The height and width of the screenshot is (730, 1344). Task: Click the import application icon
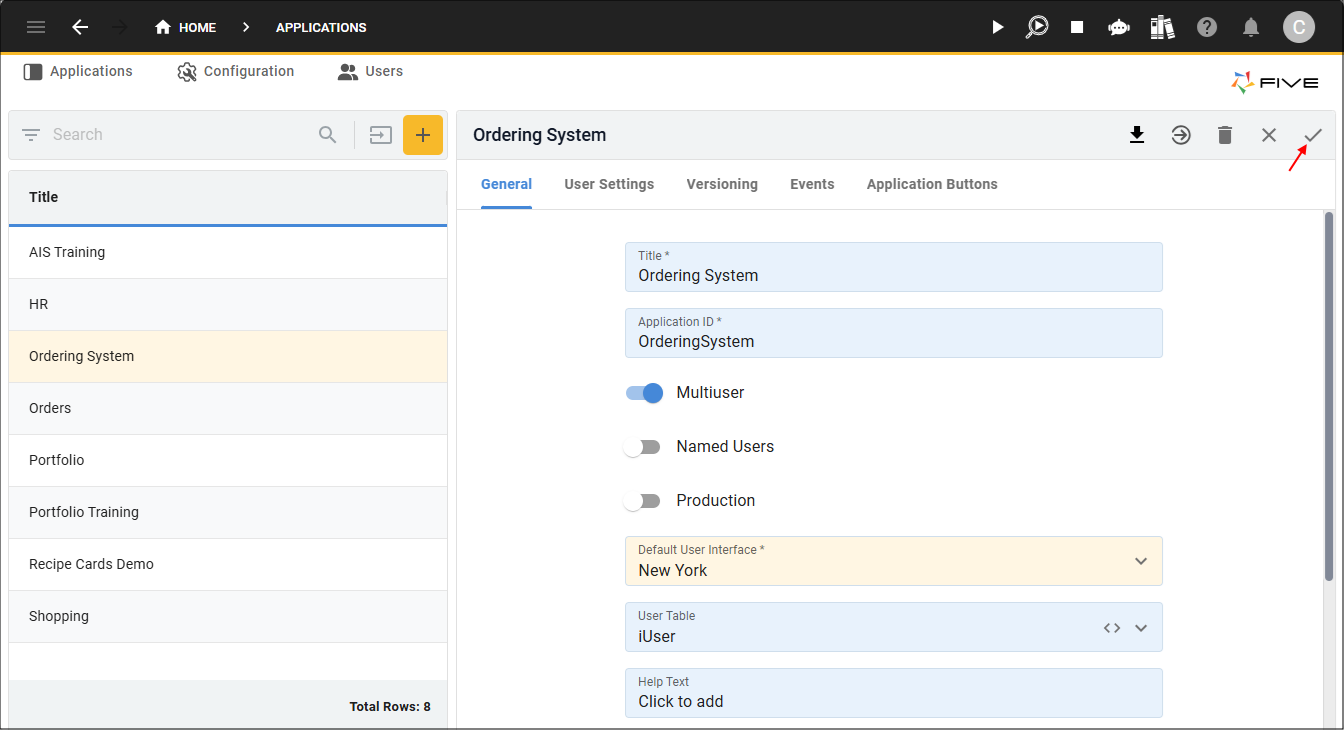[x=380, y=135]
